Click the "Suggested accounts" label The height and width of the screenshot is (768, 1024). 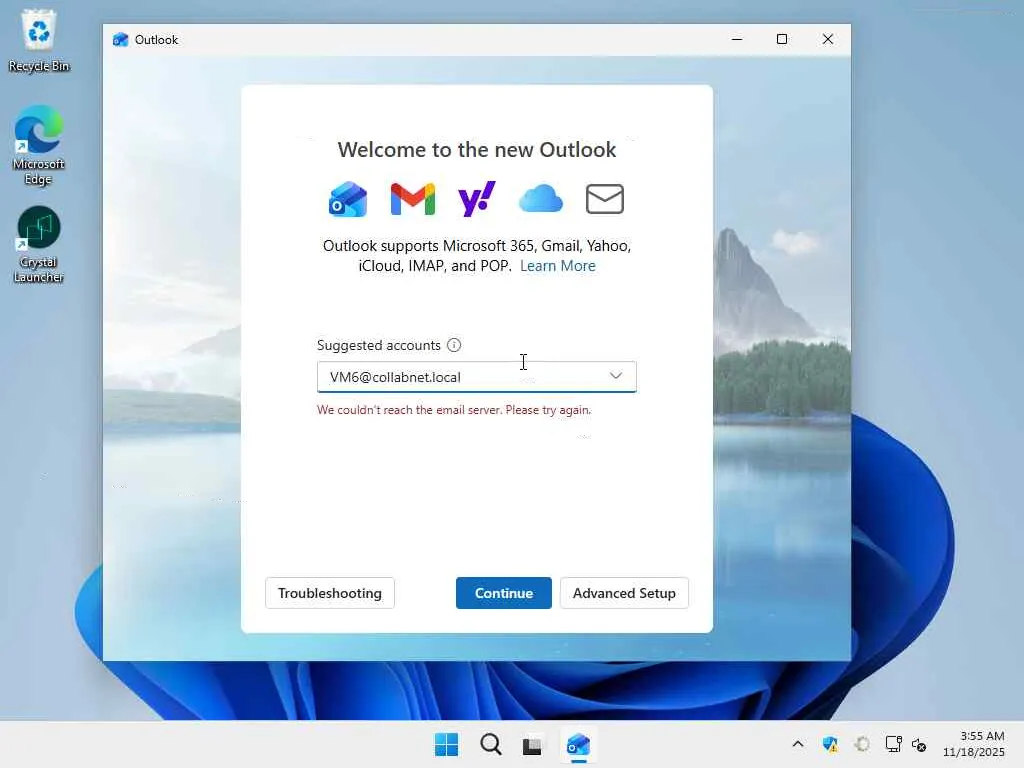[379, 345]
